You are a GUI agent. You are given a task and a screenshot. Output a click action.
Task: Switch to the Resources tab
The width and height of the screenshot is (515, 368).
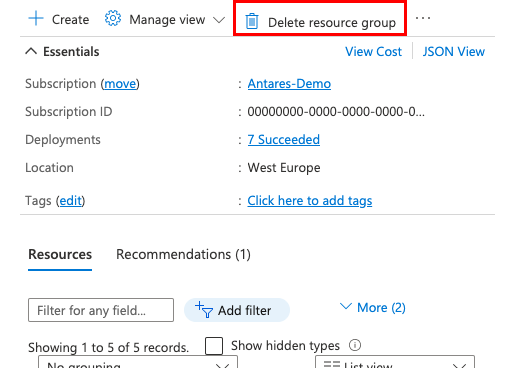pyautogui.click(x=60, y=254)
